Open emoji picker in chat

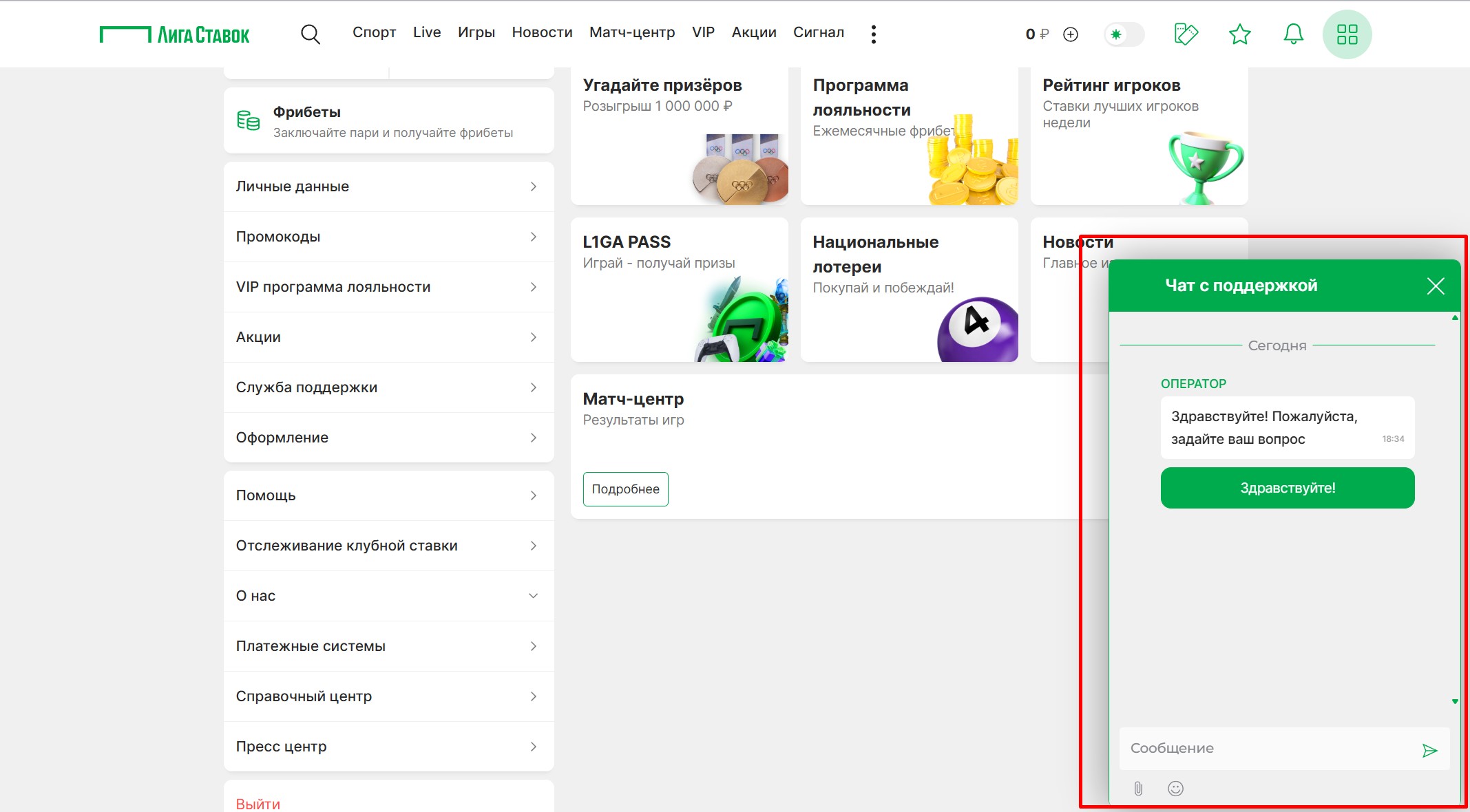click(x=1175, y=789)
